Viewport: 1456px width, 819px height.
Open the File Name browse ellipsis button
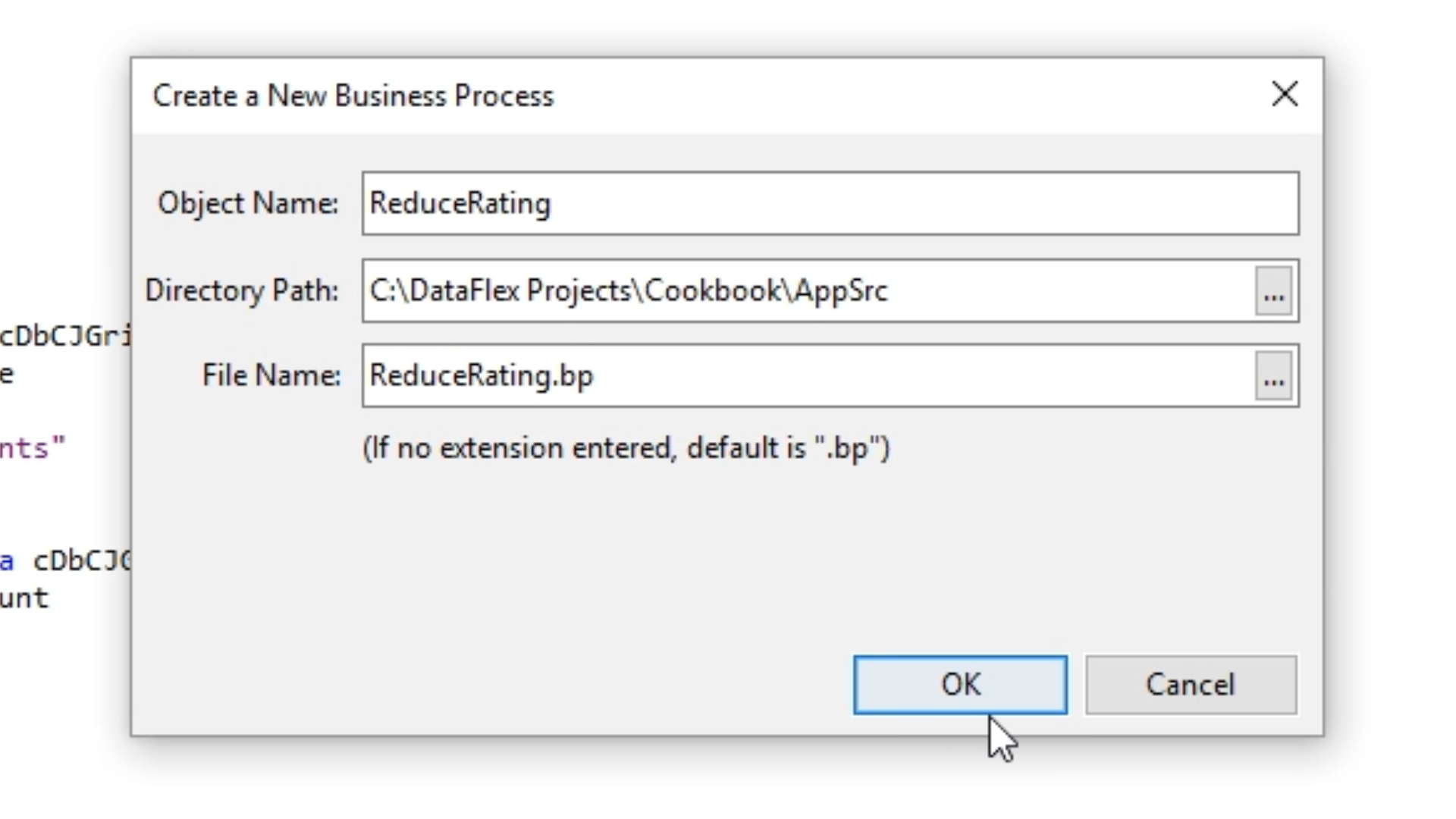point(1273,375)
